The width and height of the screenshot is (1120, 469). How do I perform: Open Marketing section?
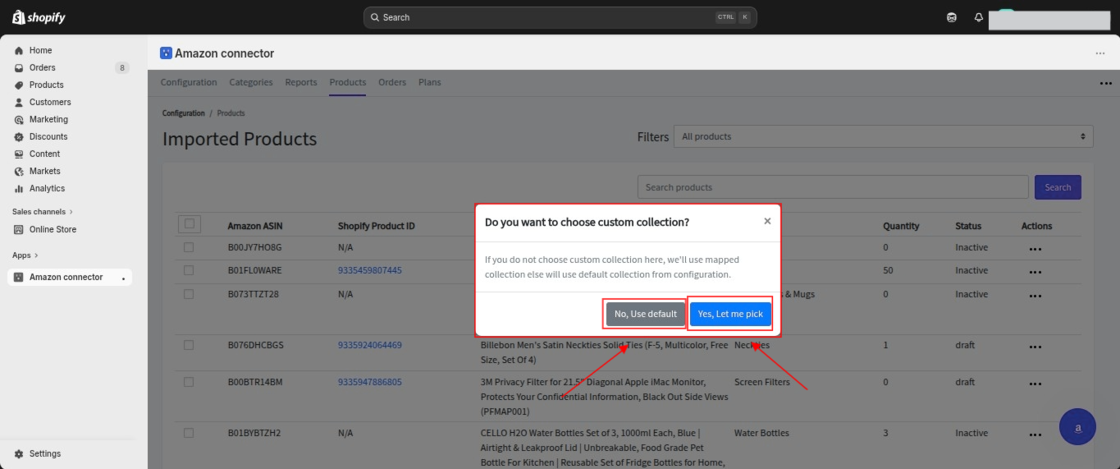click(x=49, y=119)
